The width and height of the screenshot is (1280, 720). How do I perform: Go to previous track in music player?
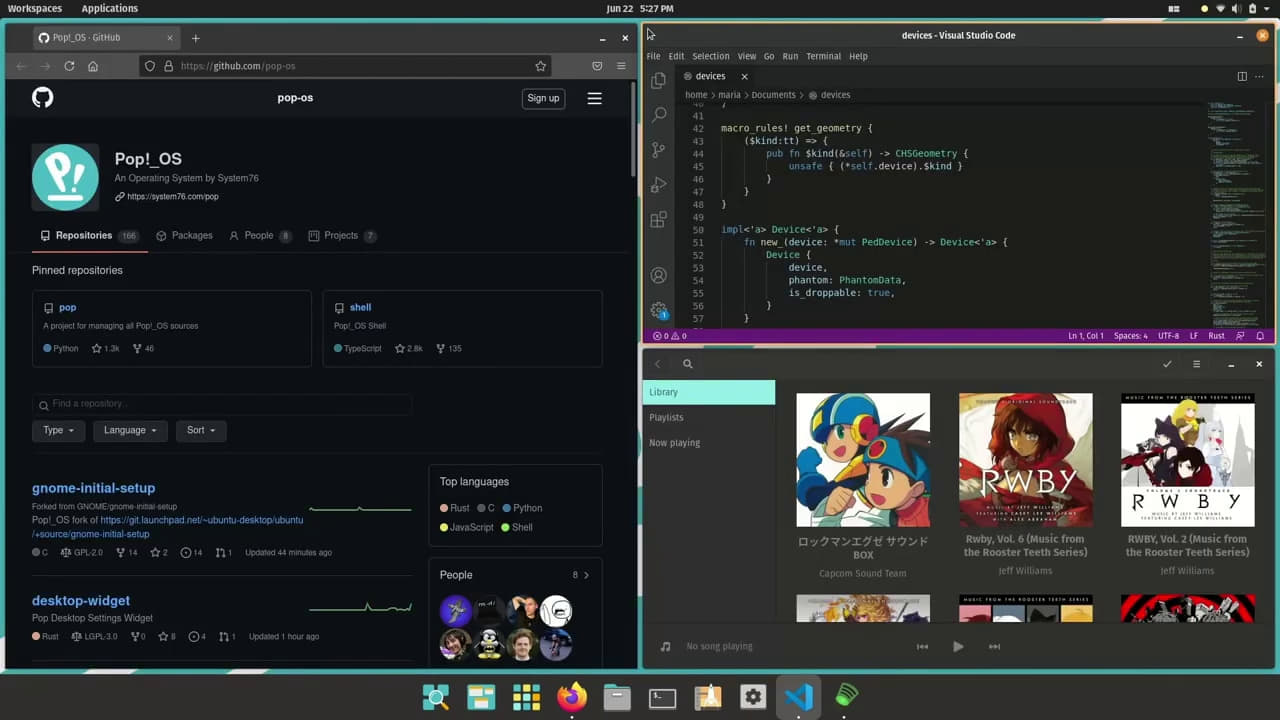pos(922,646)
